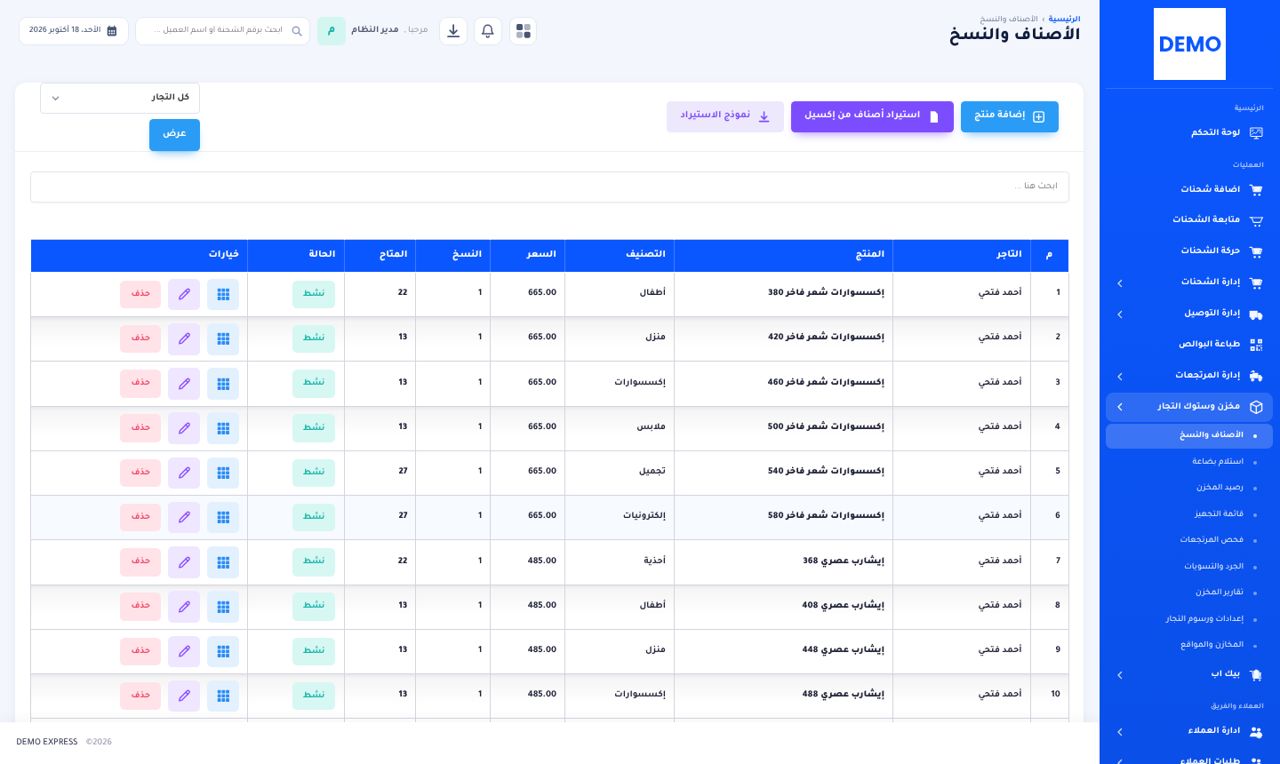Delete product إيشارب عصري 368
This screenshot has width=1280, height=764.
(140, 562)
